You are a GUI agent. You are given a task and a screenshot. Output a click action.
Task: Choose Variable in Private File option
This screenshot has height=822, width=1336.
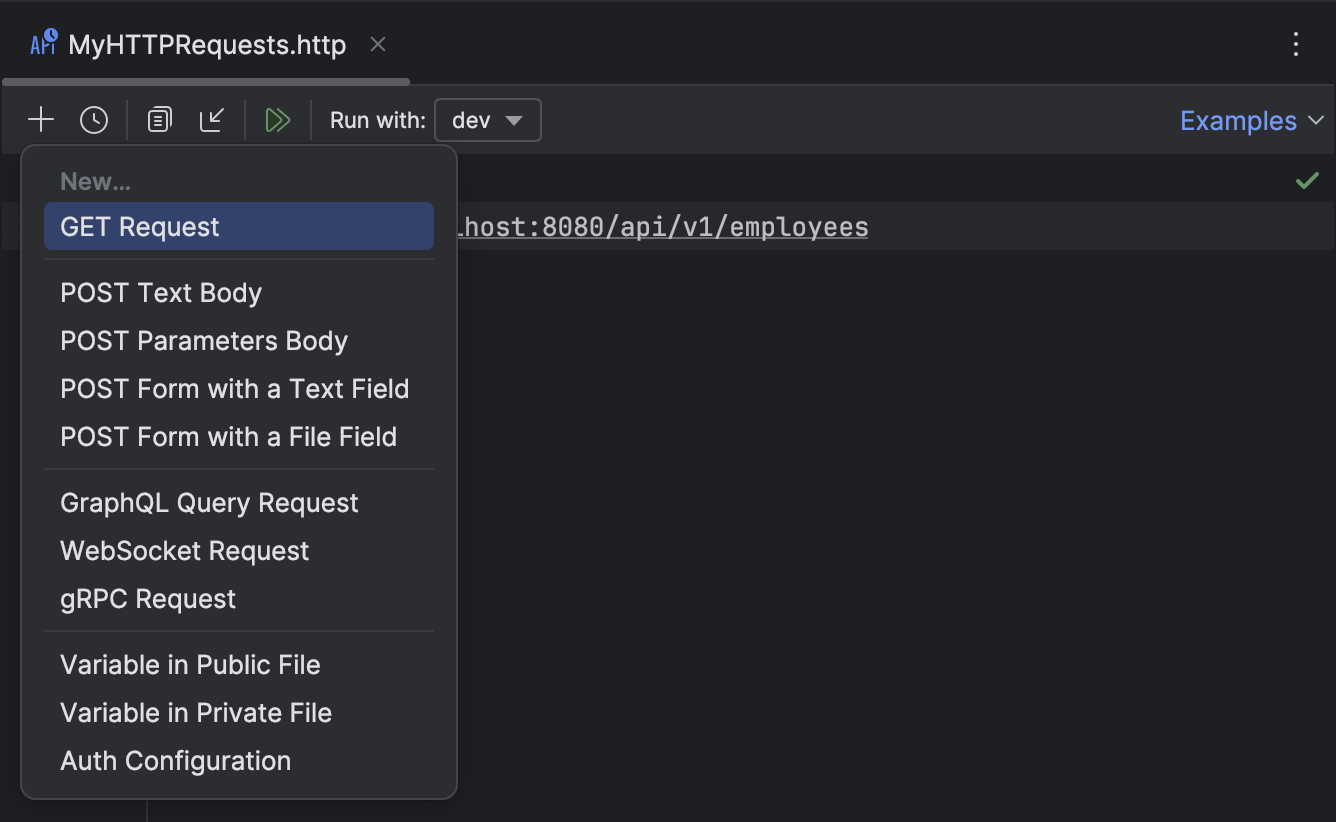click(196, 712)
